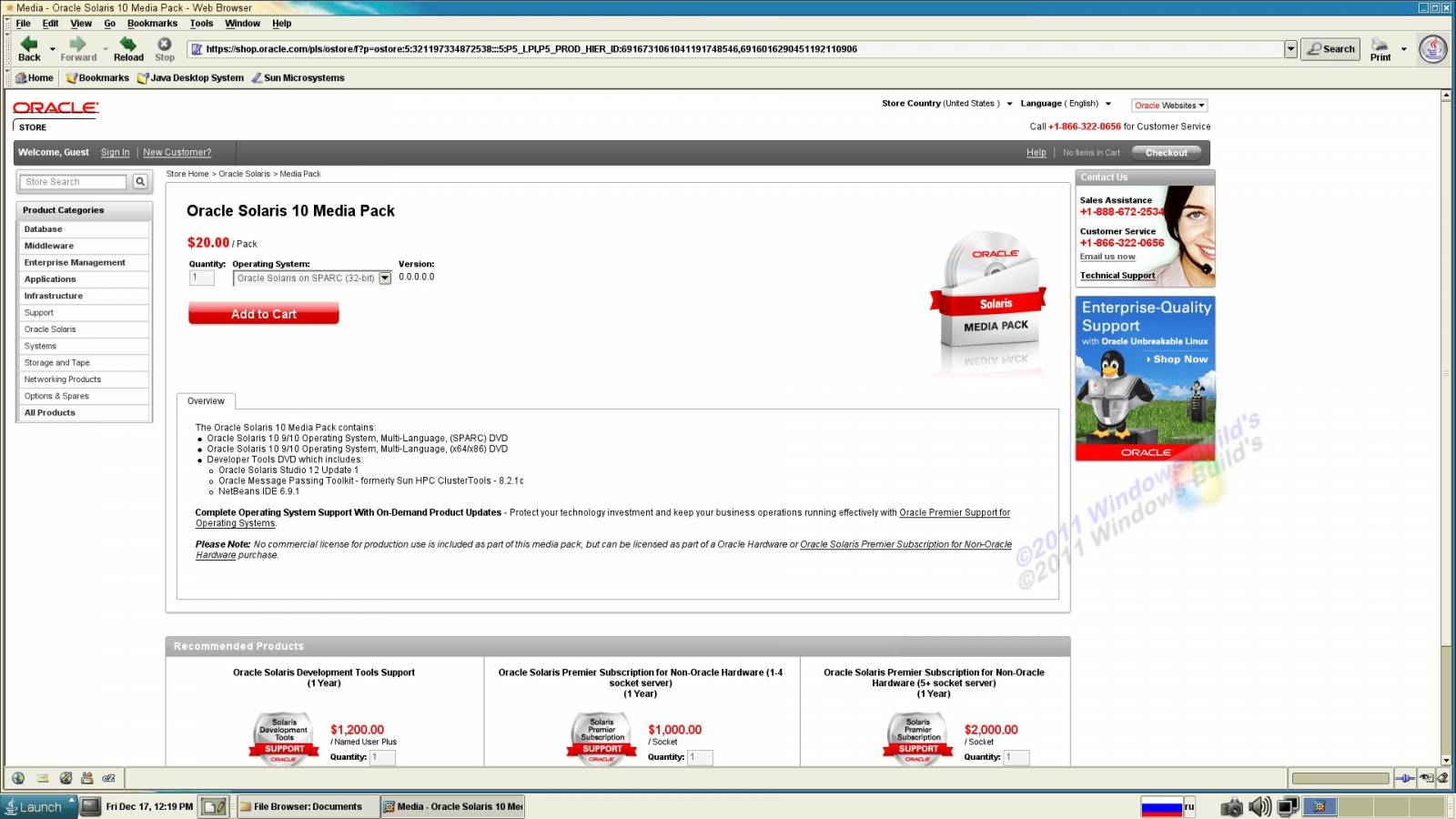The width and height of the screenshot is (1456, 819).
Task: Click the File Browser: Documents taskbar button
Action: (x=308, y=806)
